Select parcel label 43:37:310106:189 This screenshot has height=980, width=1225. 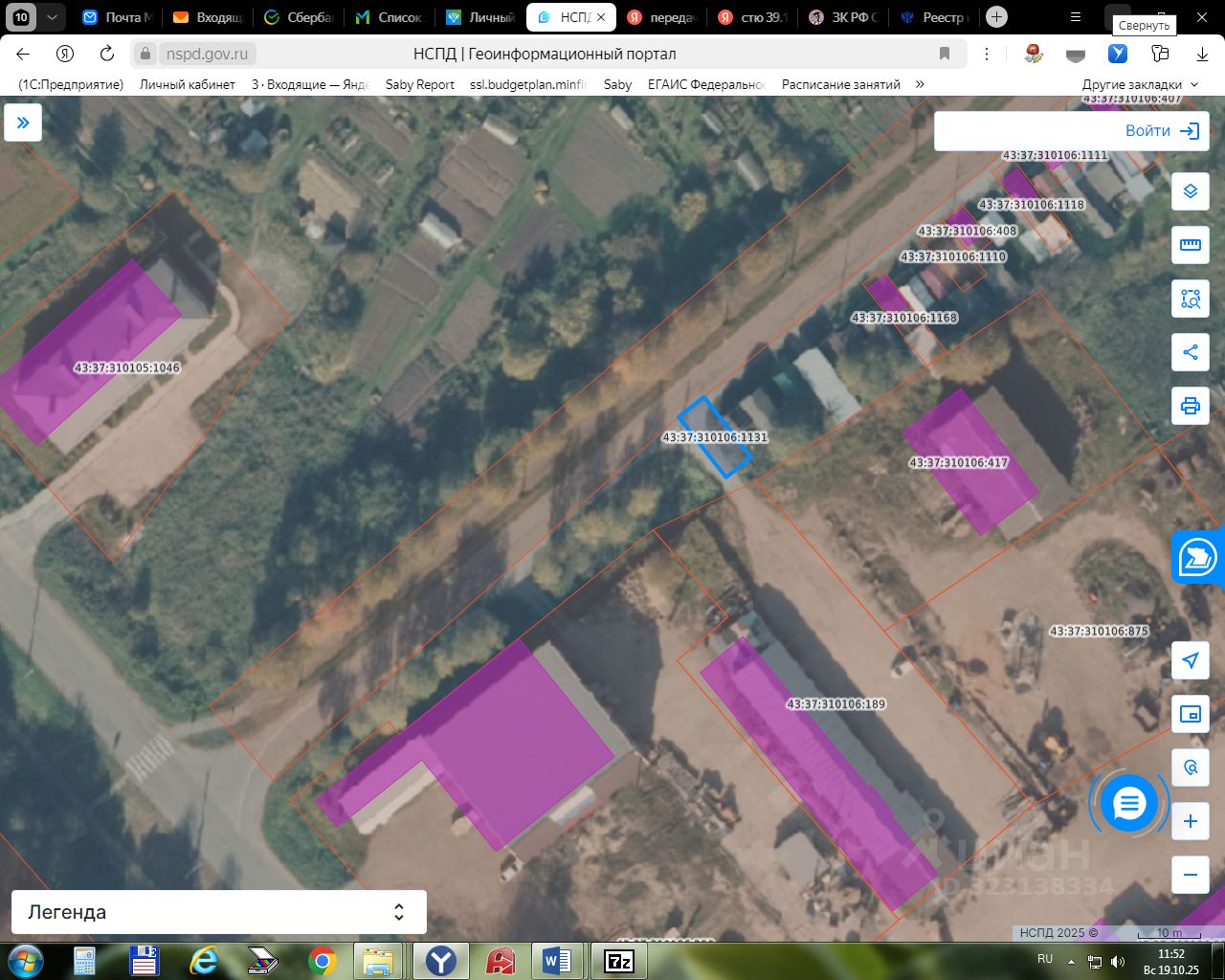point(836,704)
